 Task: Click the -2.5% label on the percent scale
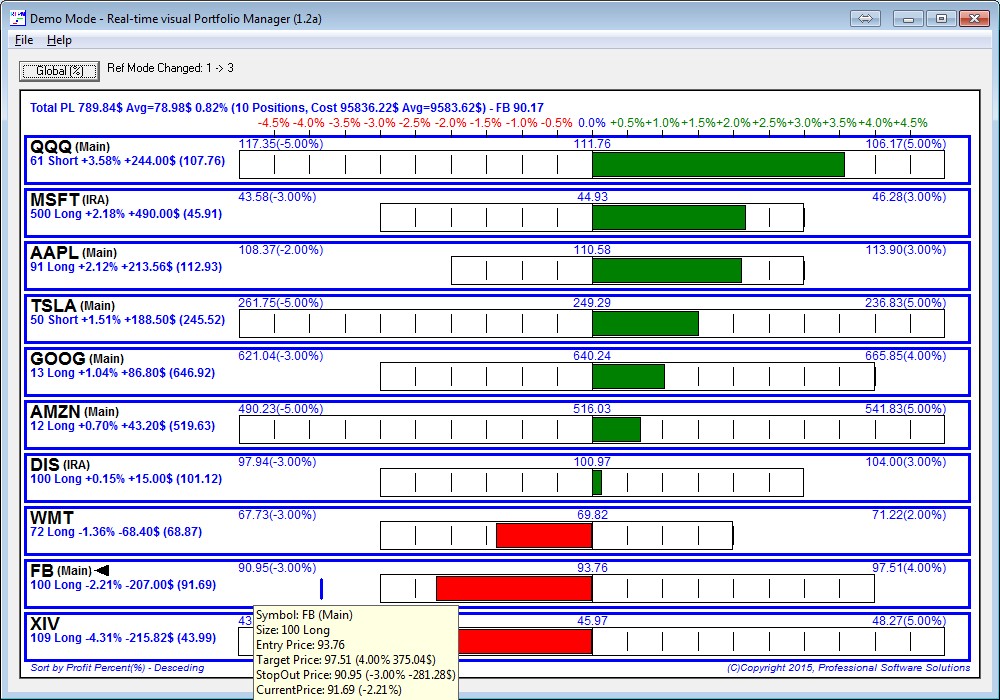click(x=415, y=123)
